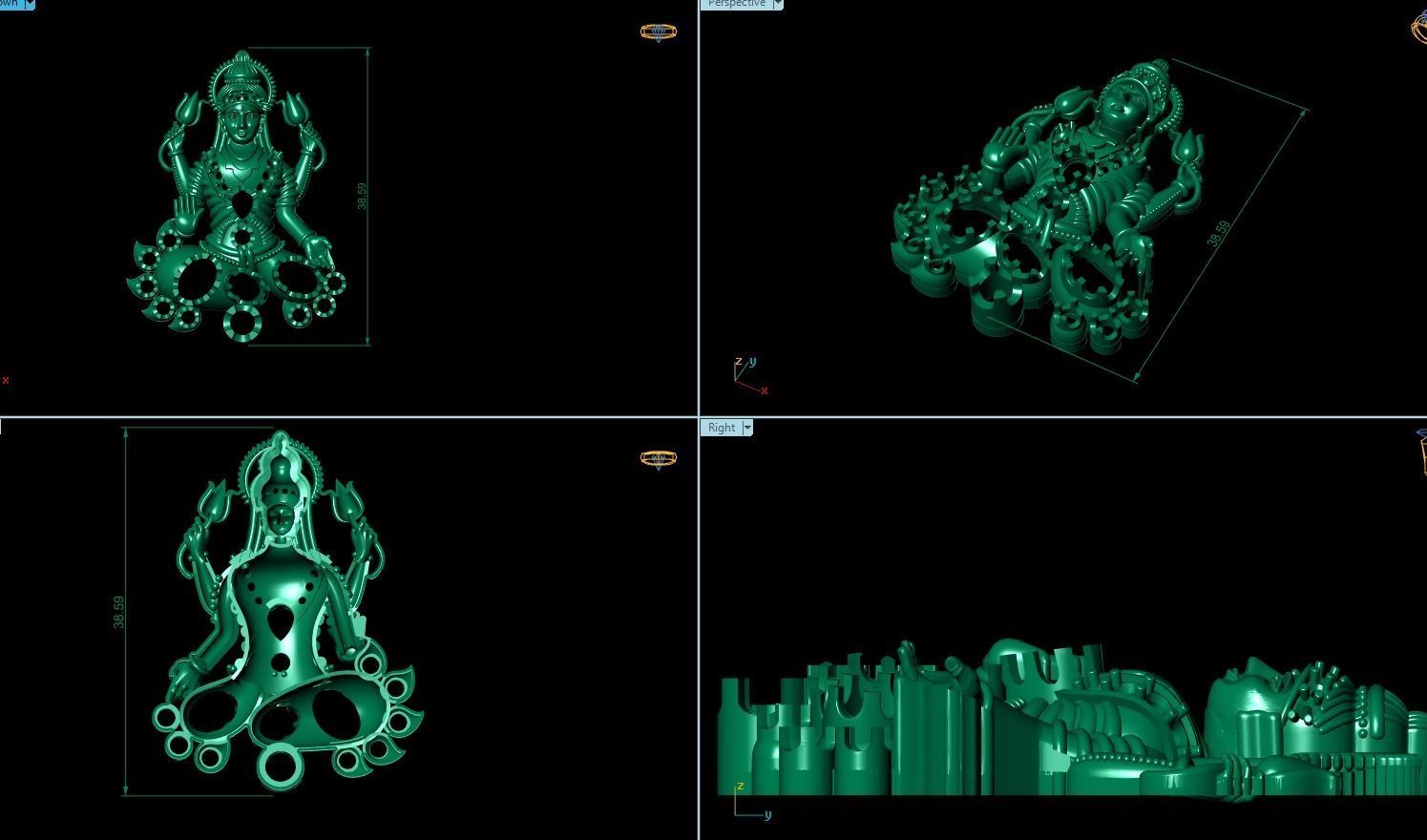Select the Right viewport title tab
The image size is (1427, 840).
(722, 428)
